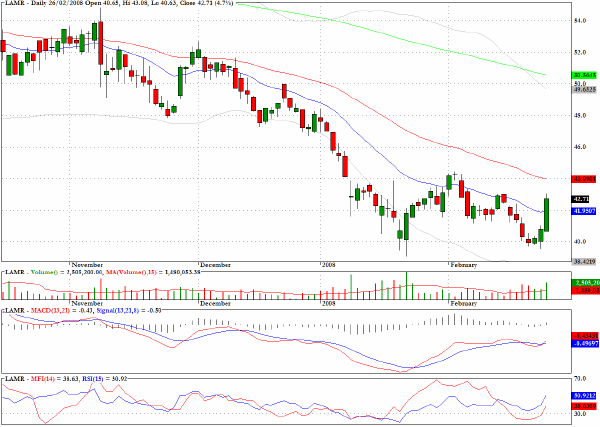Click the blue 41.9507 moving-average price tag

pos(585,211)
